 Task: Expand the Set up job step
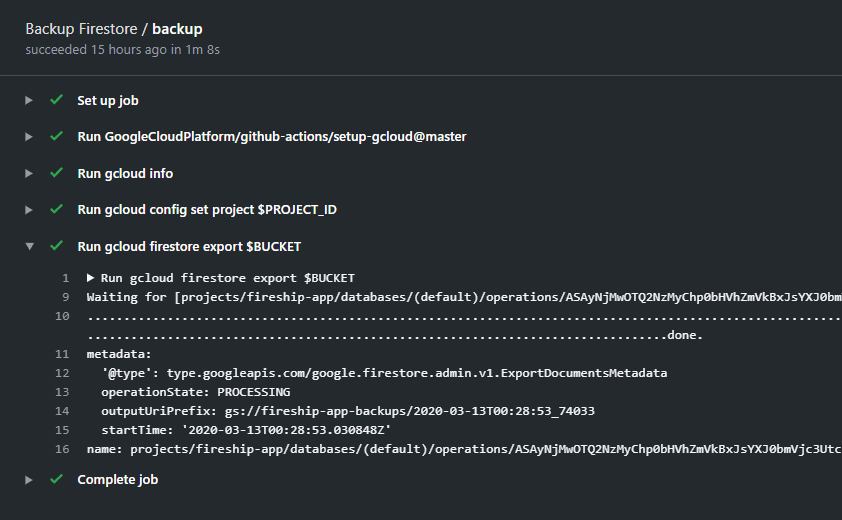pos(30,100)
